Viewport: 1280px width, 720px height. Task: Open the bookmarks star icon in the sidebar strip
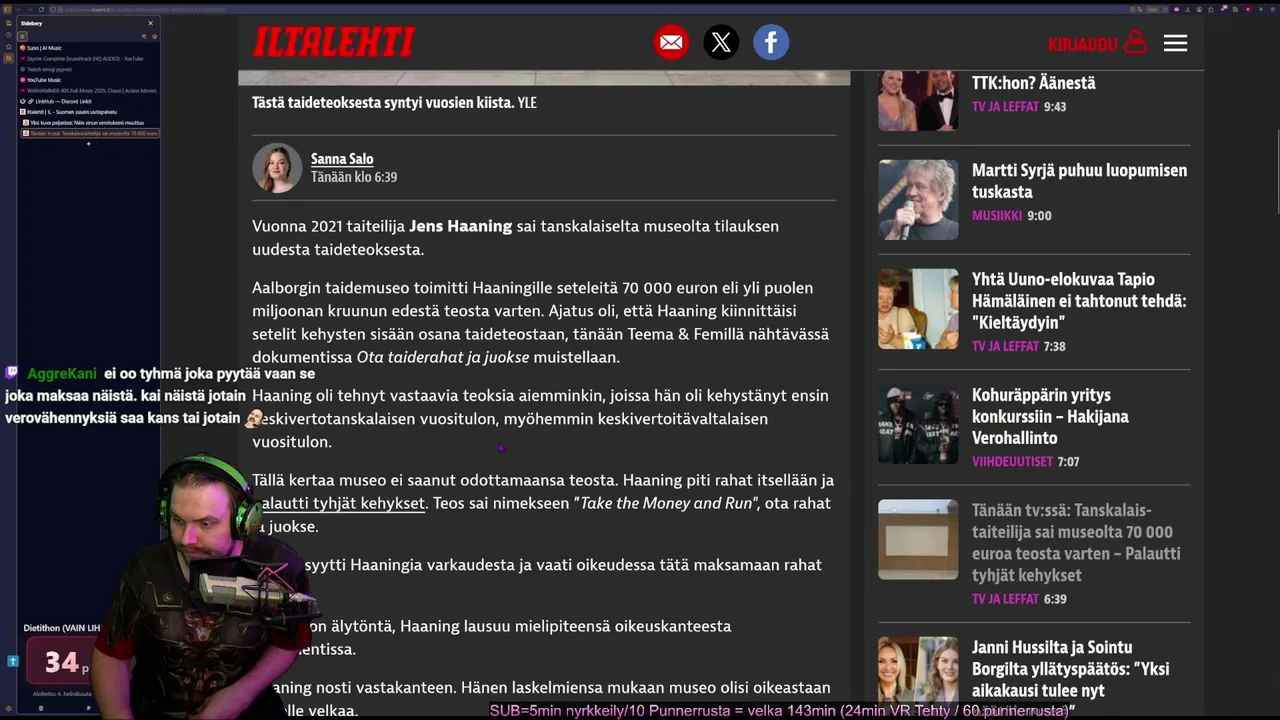pos(8,46)
